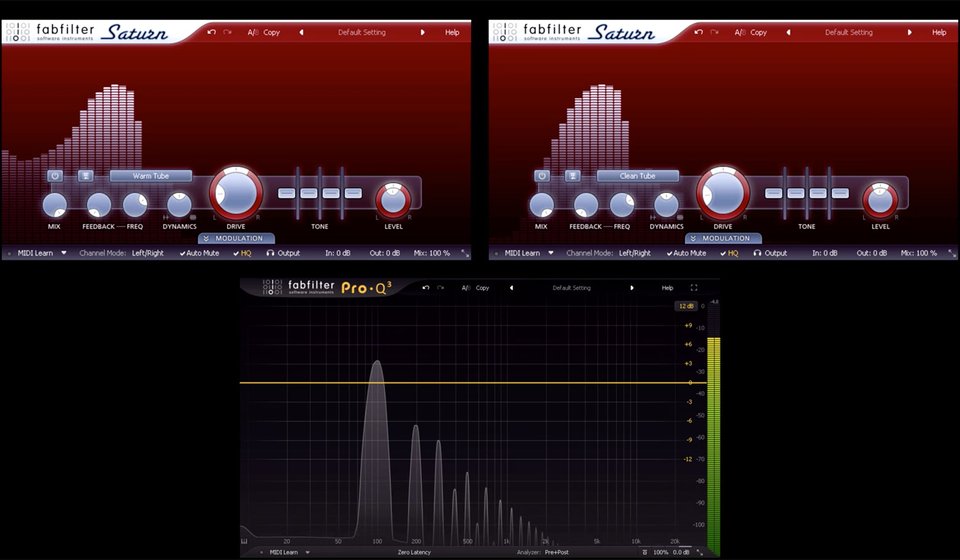The height and width of the screenshot is (560, 960).
Task: Click Pre+Post analyzer setting in Pro-Q 3
Action: coord(557,552)
